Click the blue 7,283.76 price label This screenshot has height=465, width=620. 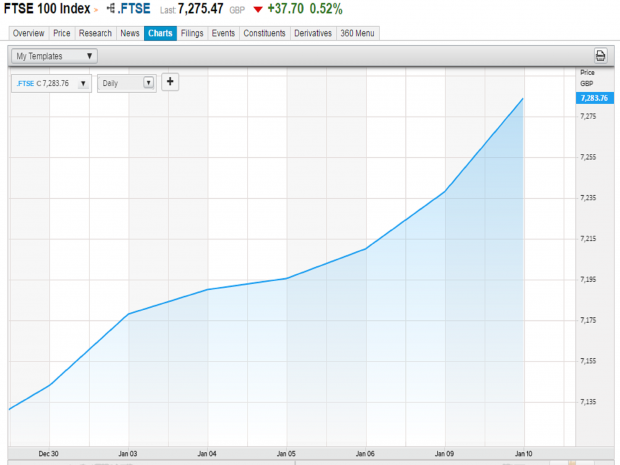[x=594, y=98]
